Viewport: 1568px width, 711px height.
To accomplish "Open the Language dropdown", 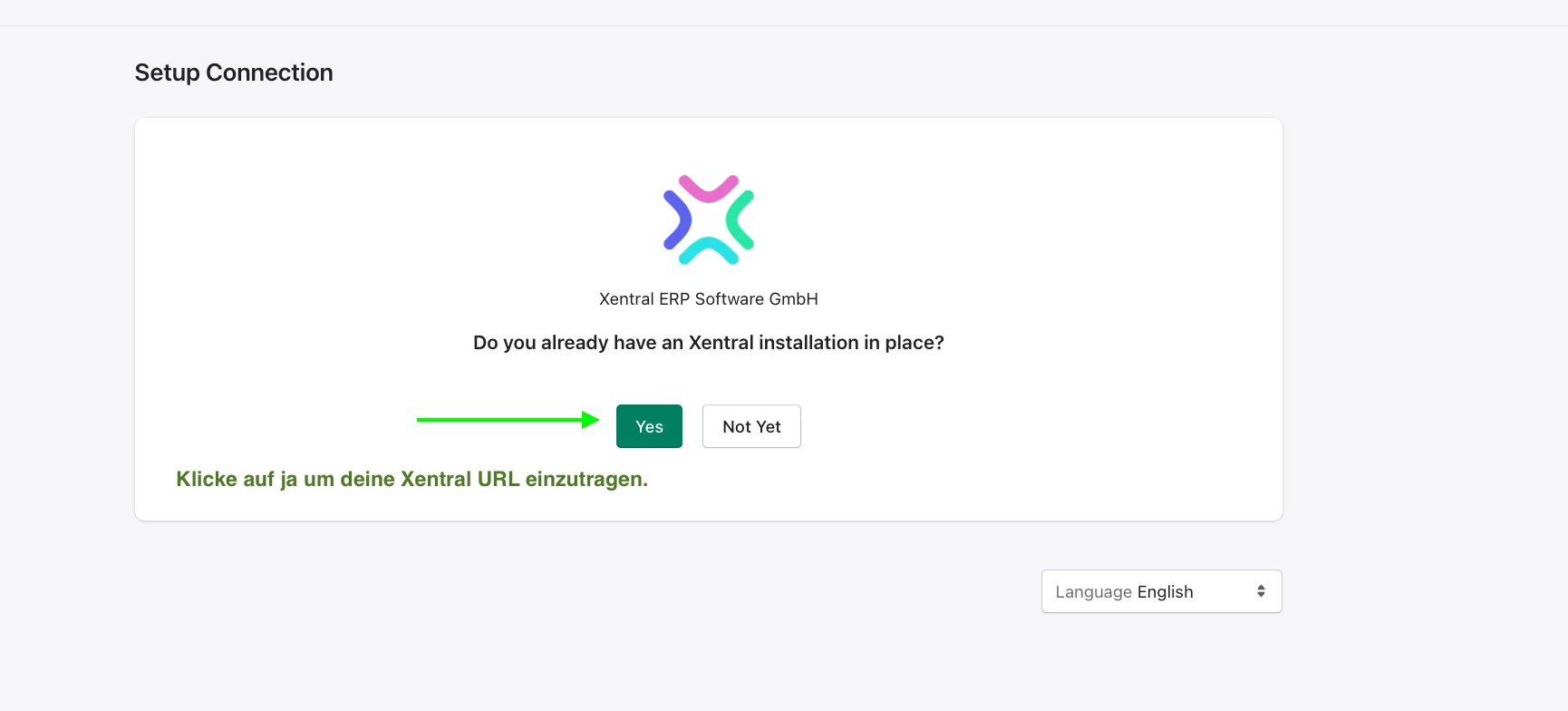I will tap(1161, 591).
